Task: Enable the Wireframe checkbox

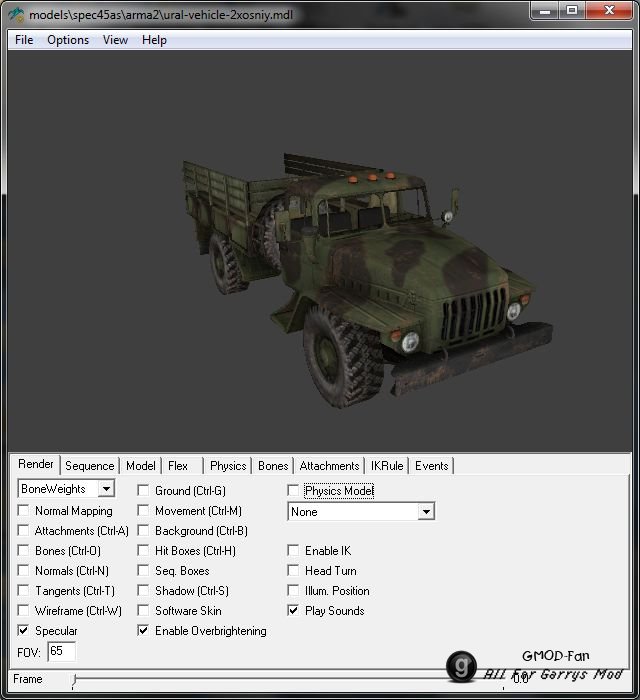Action: 24,611
